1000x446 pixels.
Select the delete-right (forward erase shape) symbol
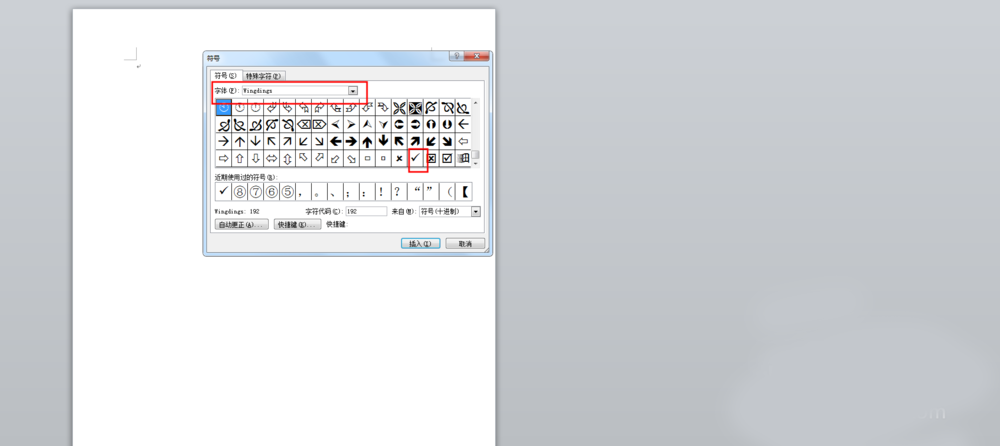320,124
